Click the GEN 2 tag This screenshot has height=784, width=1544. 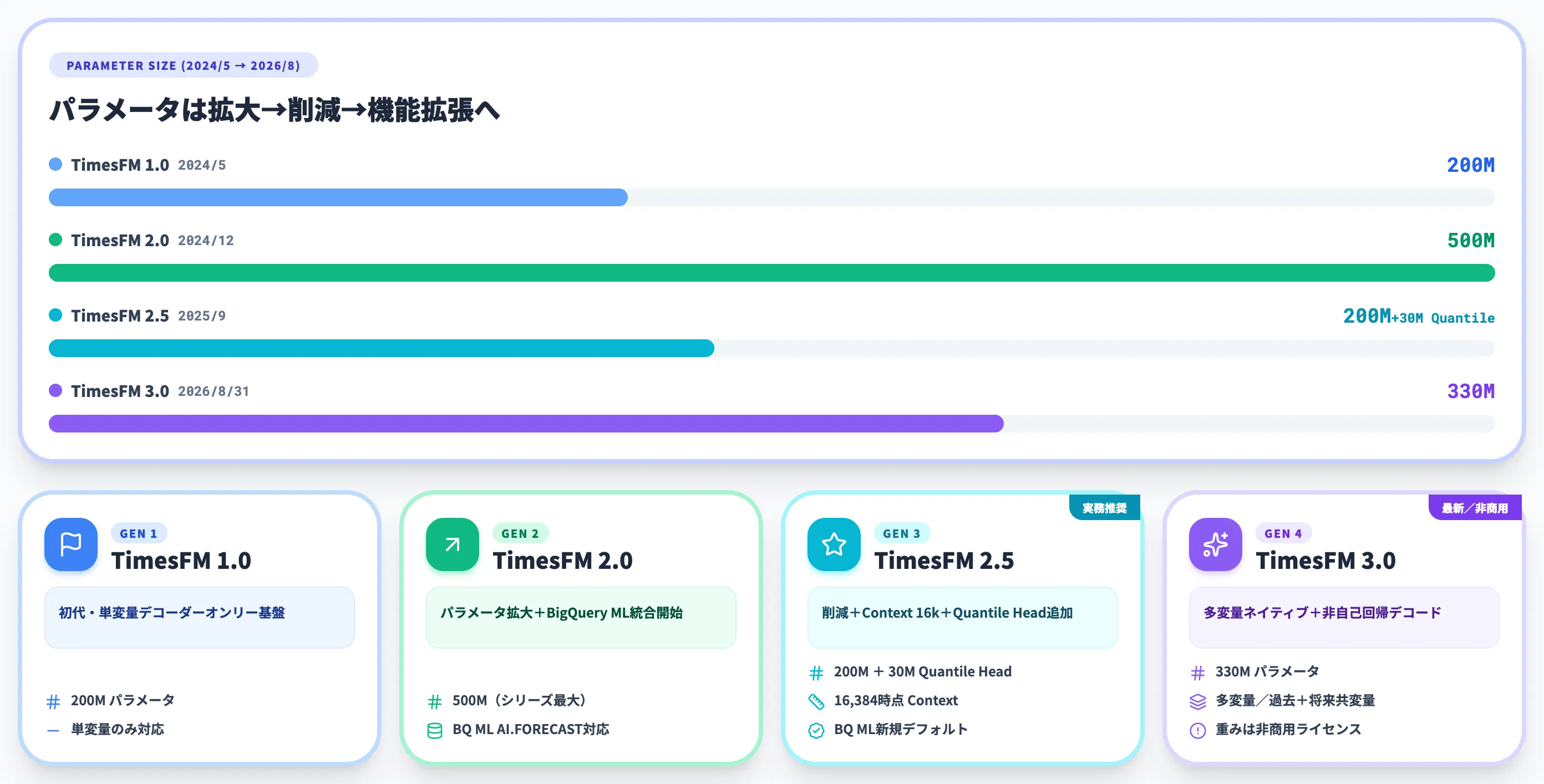520,533
